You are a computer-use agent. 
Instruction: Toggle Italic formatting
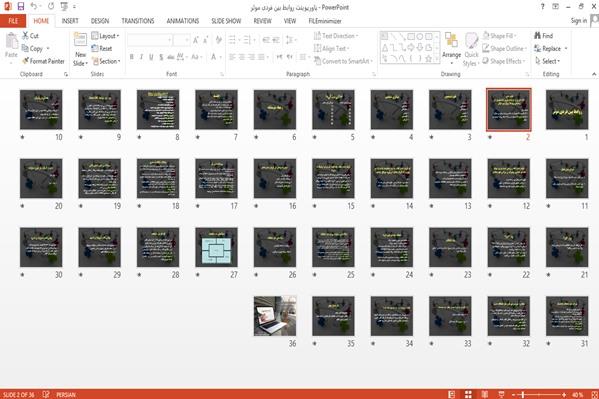(141, 57)
